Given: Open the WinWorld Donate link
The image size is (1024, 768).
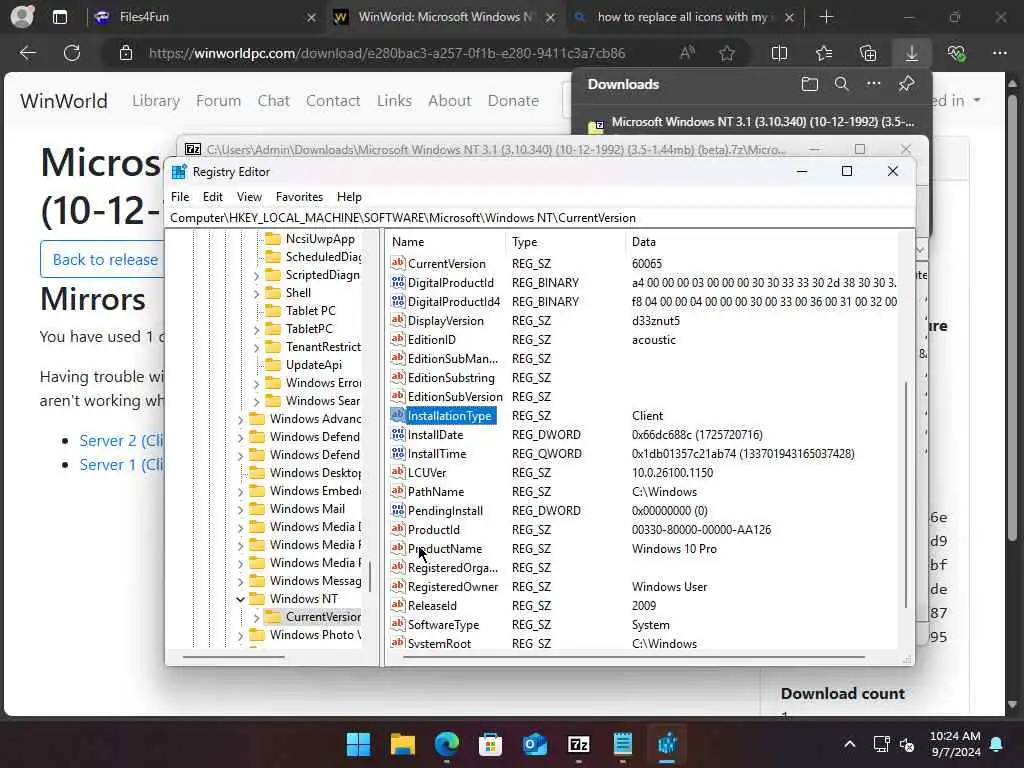Looking at the screenshot, I should coord(513,101).
